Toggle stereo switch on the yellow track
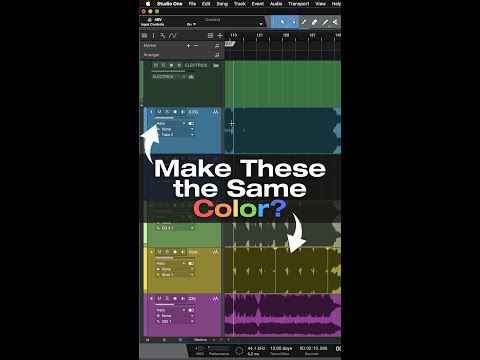Image resolution: width=480 pixels, height=360 pixels. point(191,263)
